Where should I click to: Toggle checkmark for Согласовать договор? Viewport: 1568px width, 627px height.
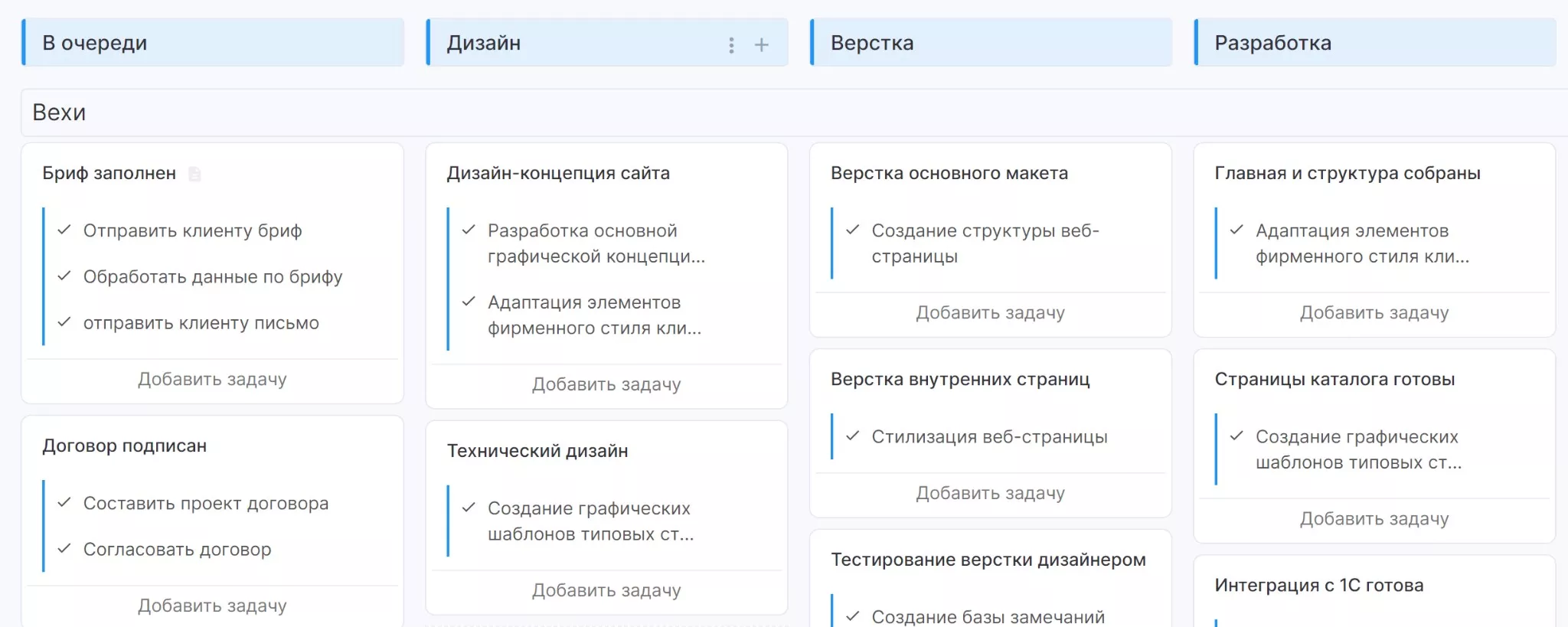tap(65, 549)
